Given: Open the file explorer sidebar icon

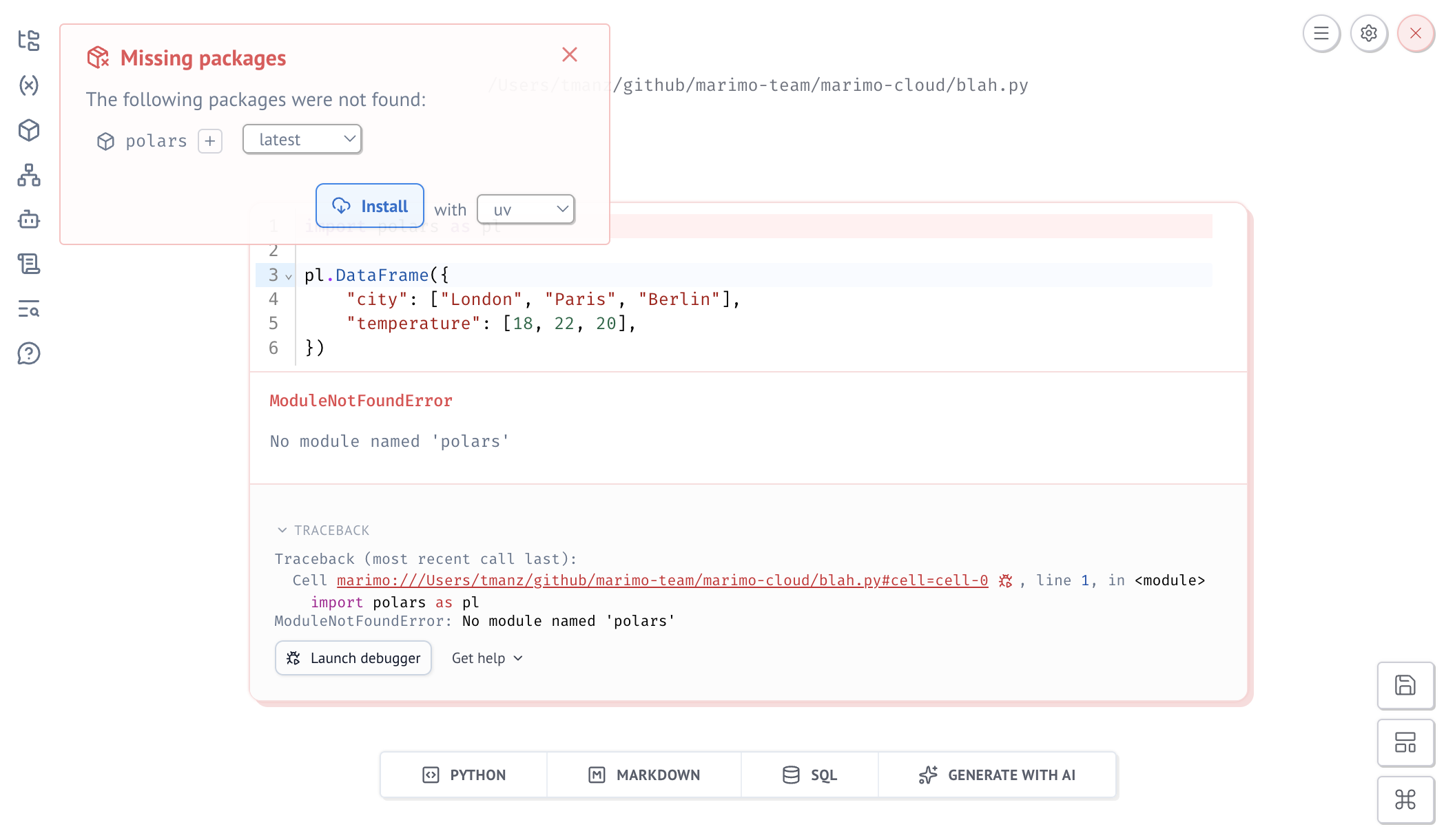Looking at the screenshot, I should pos(29,41).
